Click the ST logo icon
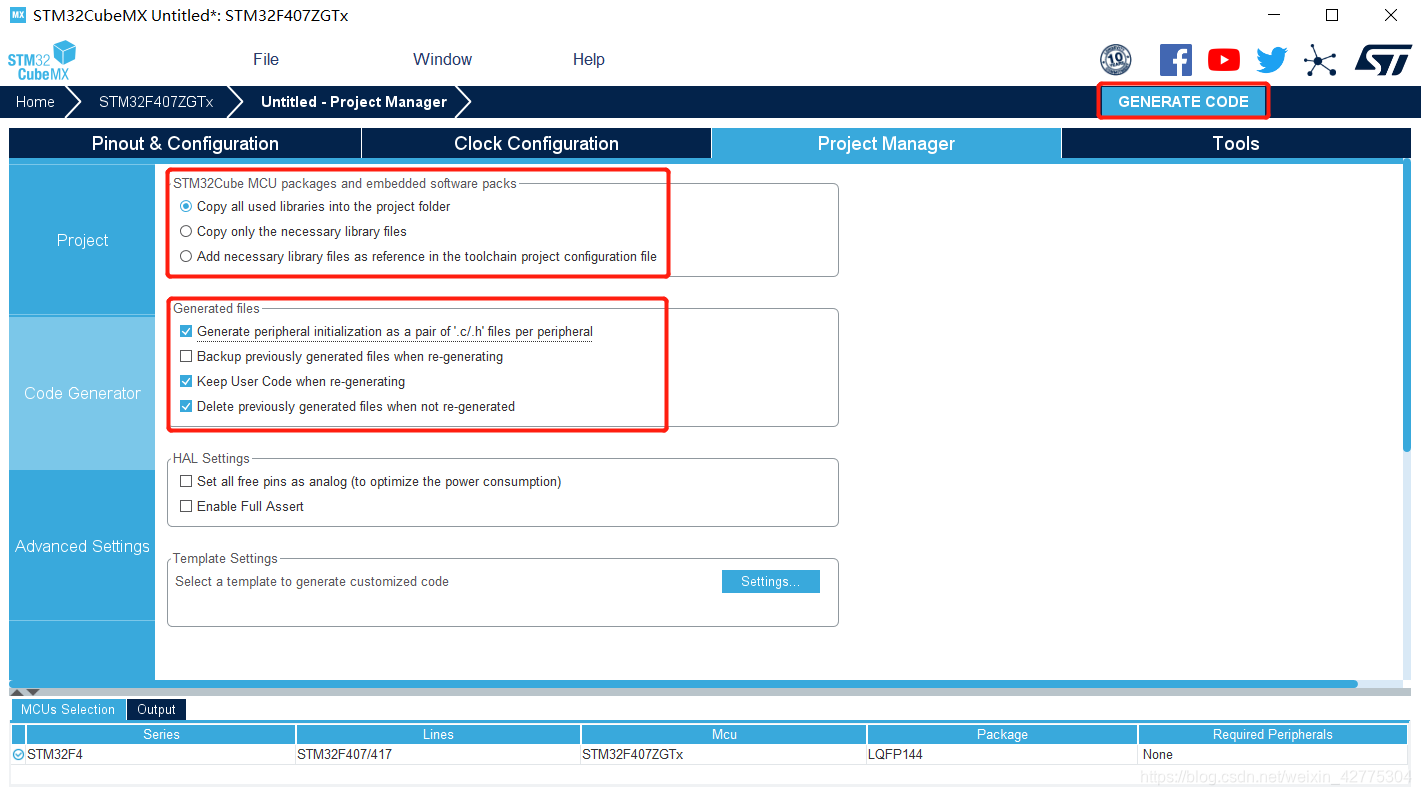This screenshot has height=795, width=1421. [1383, 59]
